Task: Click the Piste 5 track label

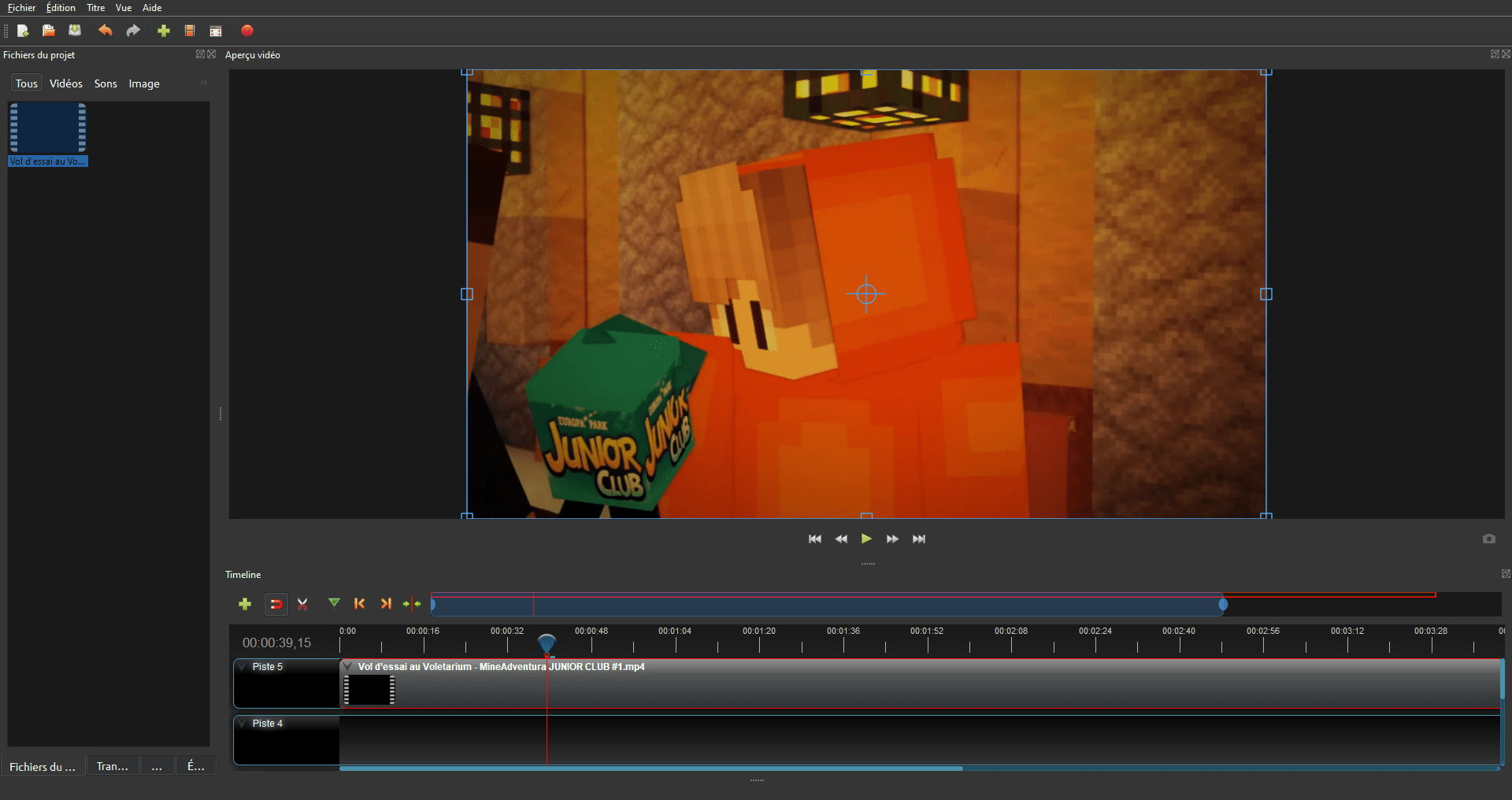Action: tap(268, 667)
